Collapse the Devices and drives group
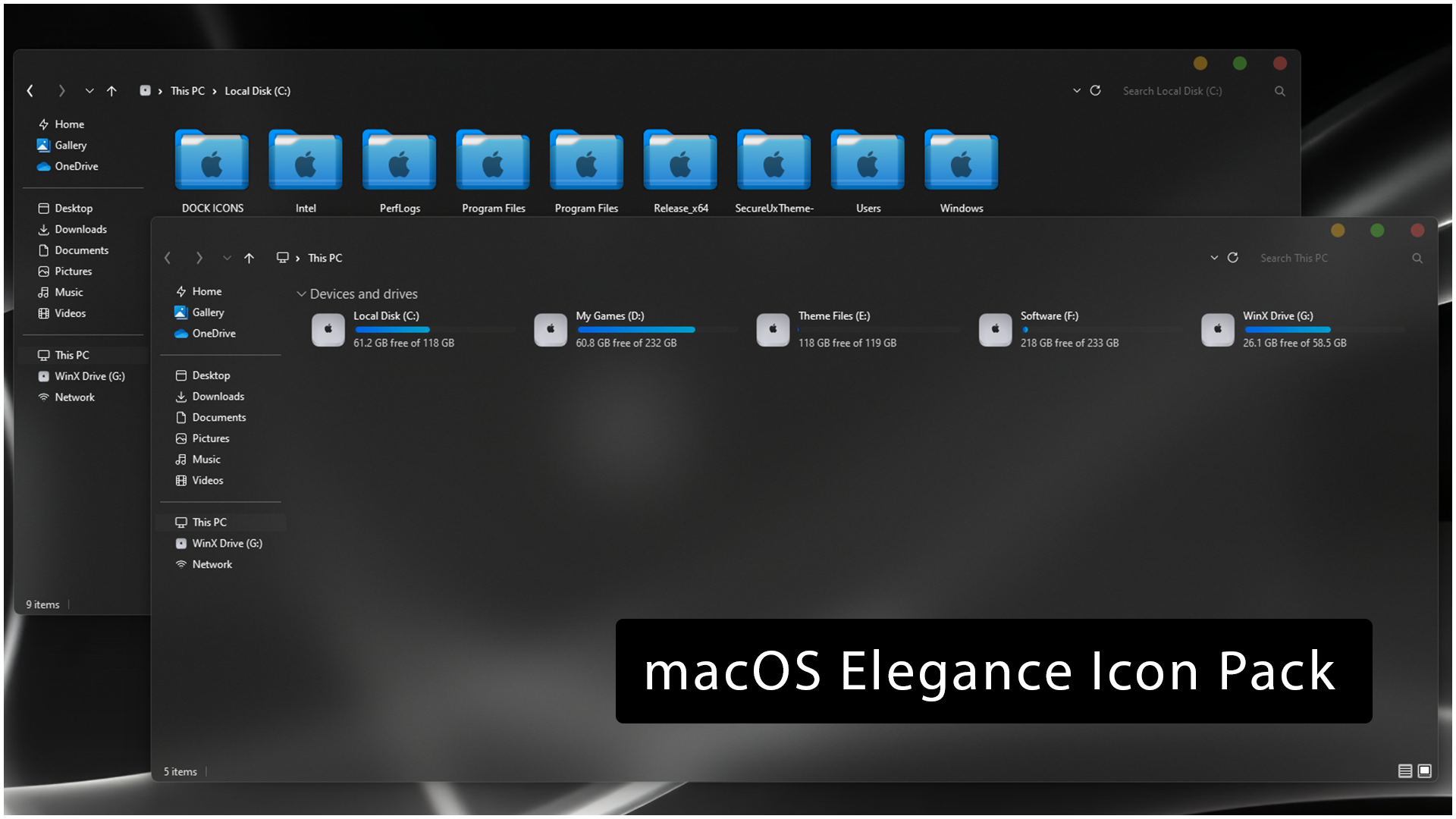Viewport: 1456px width, 819px height. click(301, 294)
